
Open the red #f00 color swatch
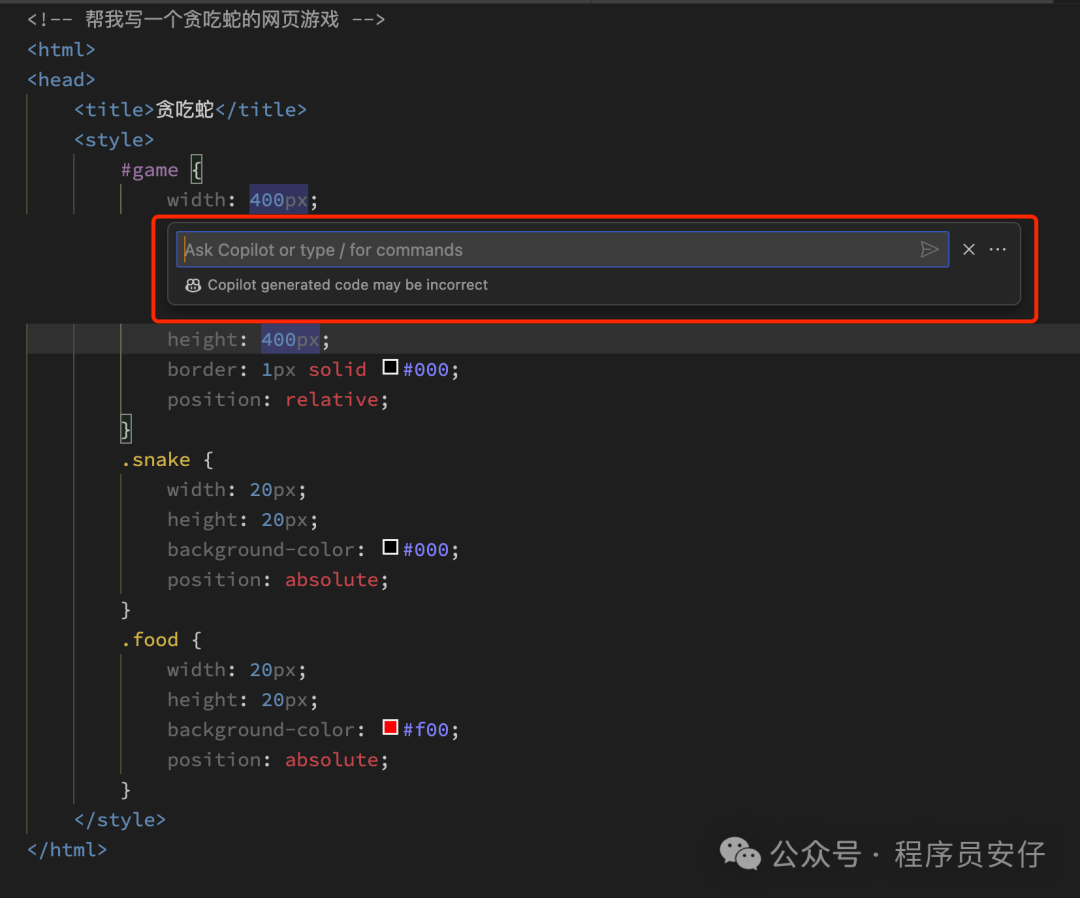[391, 729]
